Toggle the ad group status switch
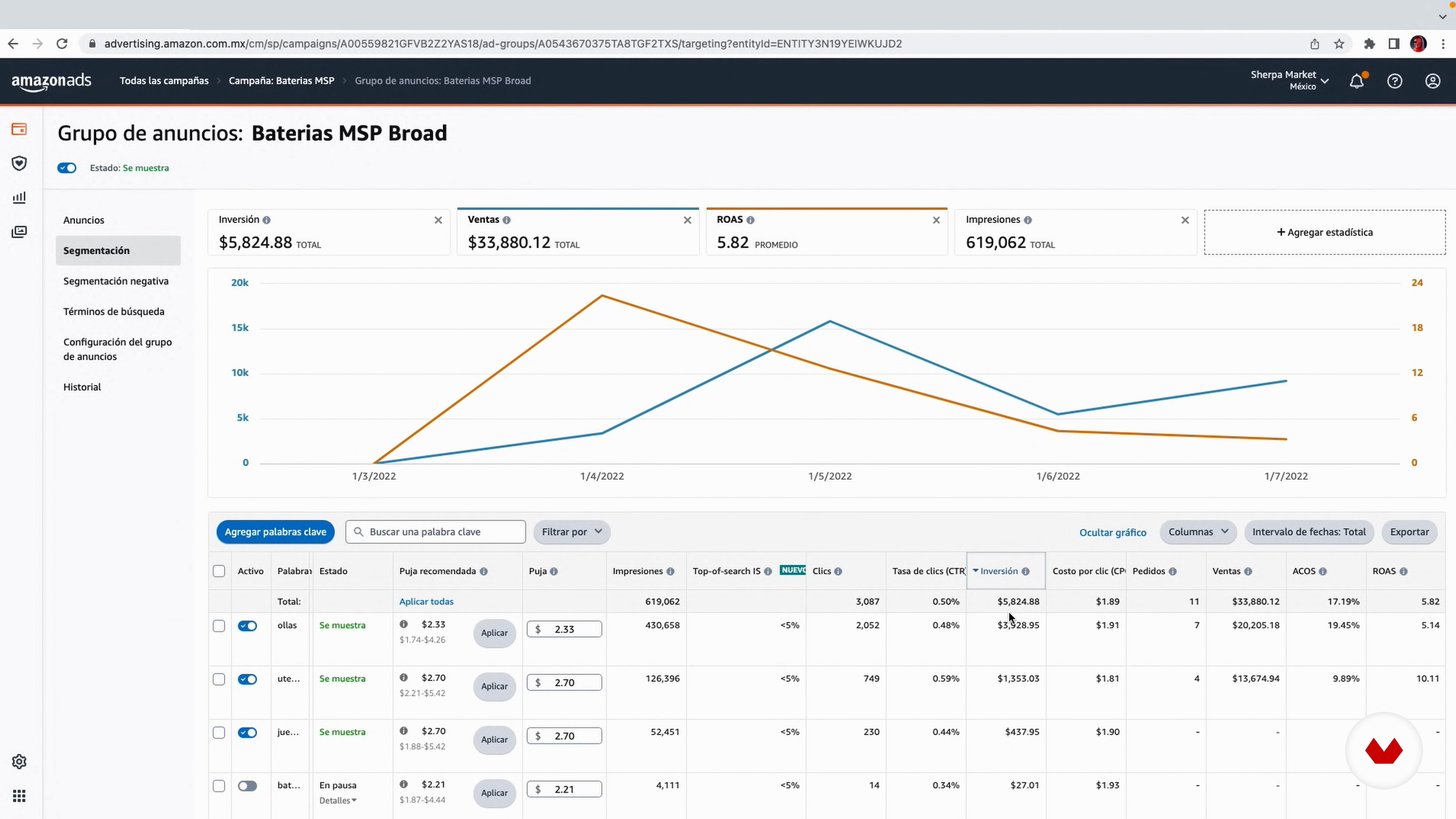This screenshot has width=1456, height=819. [x=67, y=168]
